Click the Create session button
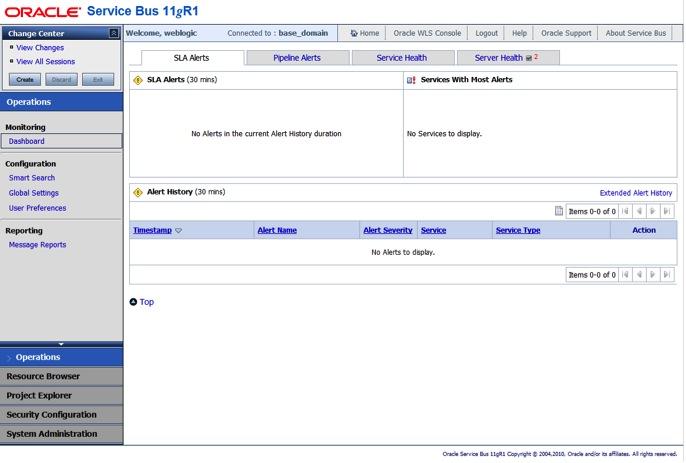The height and width of the screenshot is (463, 686). pyautogui.click(x=25, y=79)
